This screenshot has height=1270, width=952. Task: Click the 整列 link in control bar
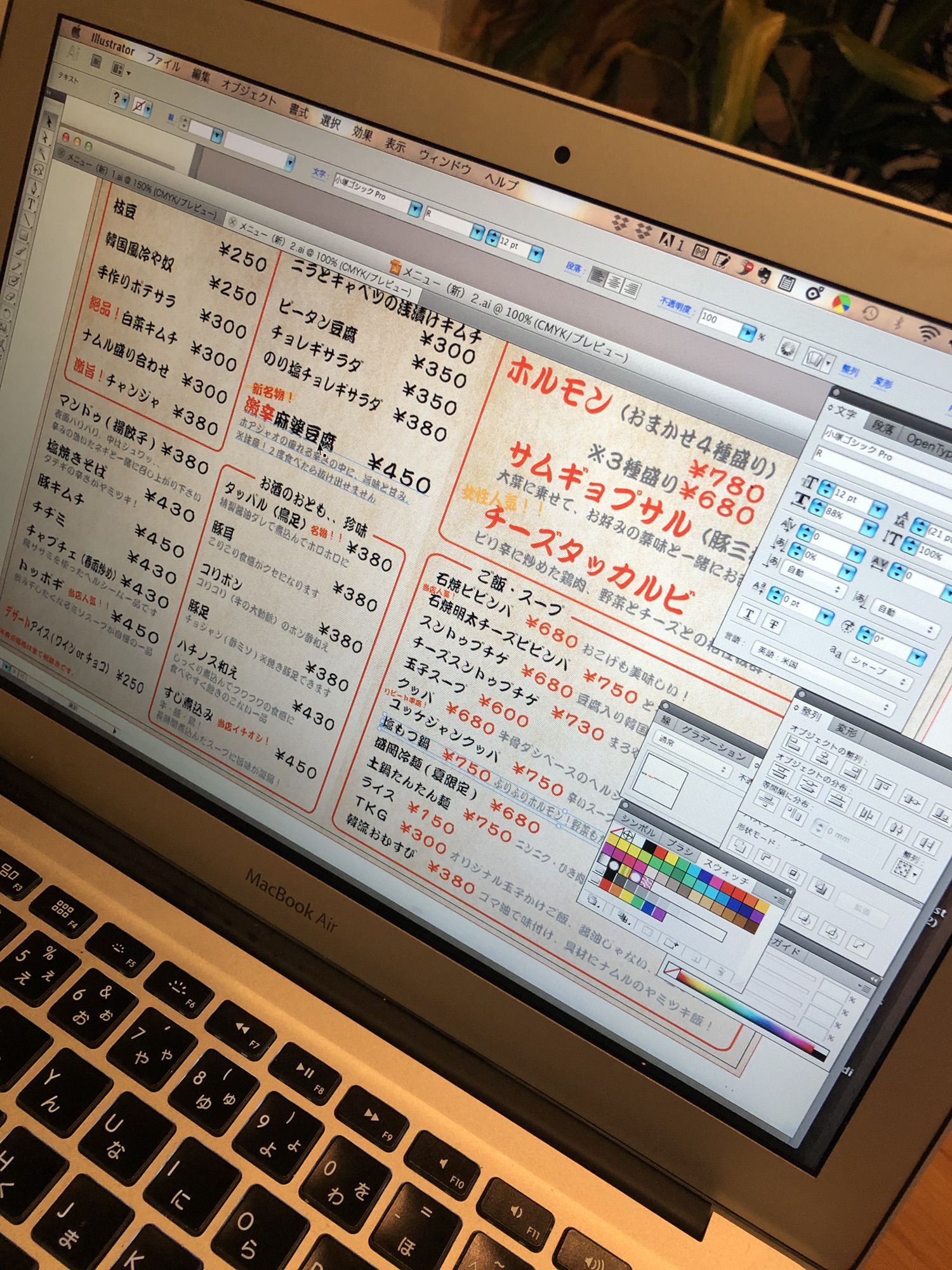[849, 370]
